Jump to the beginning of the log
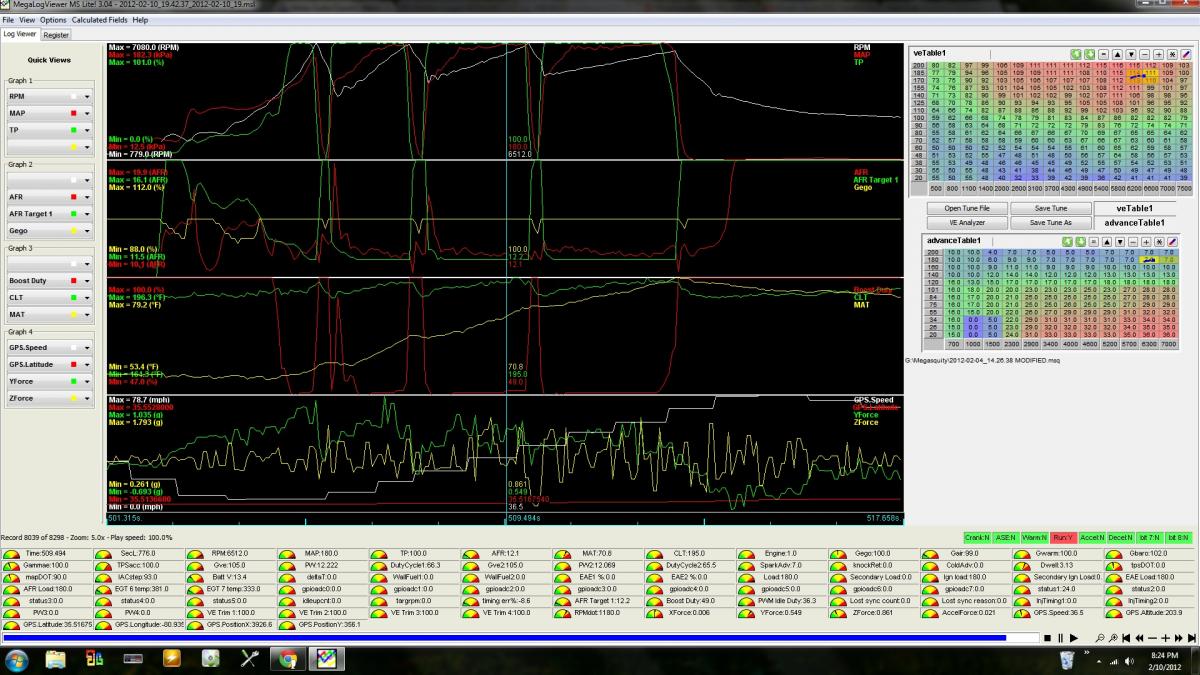 tap(1126, 637)
